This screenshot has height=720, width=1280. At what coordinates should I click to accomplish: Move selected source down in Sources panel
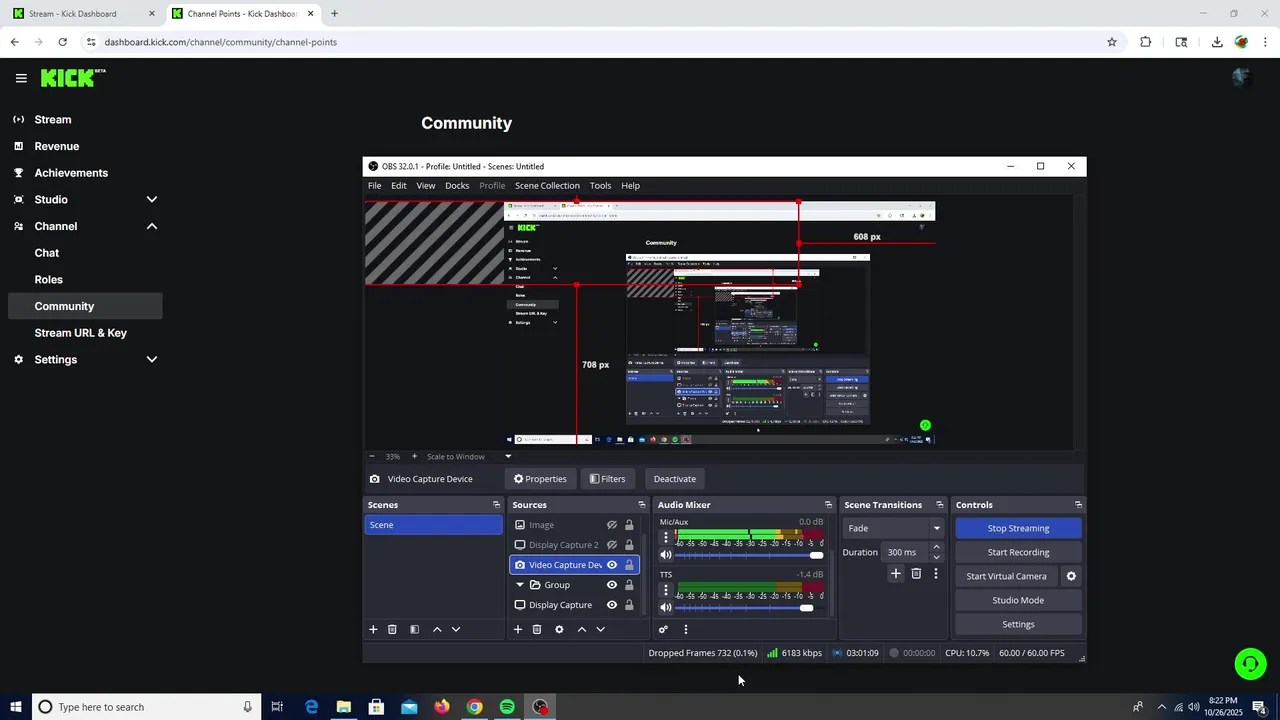[600, 629]
